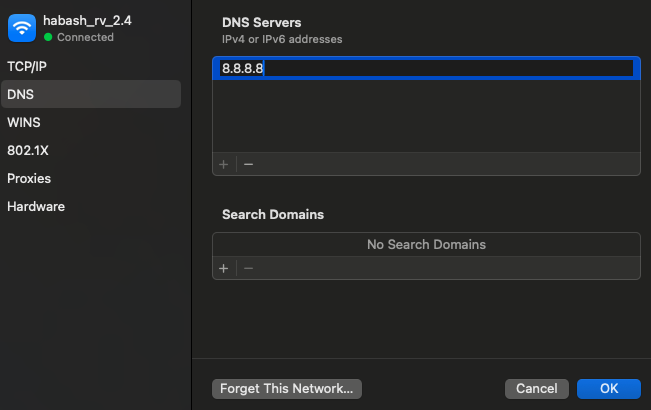Remove the selected DNS server
The image size is (651, 410).
(249, 164)
